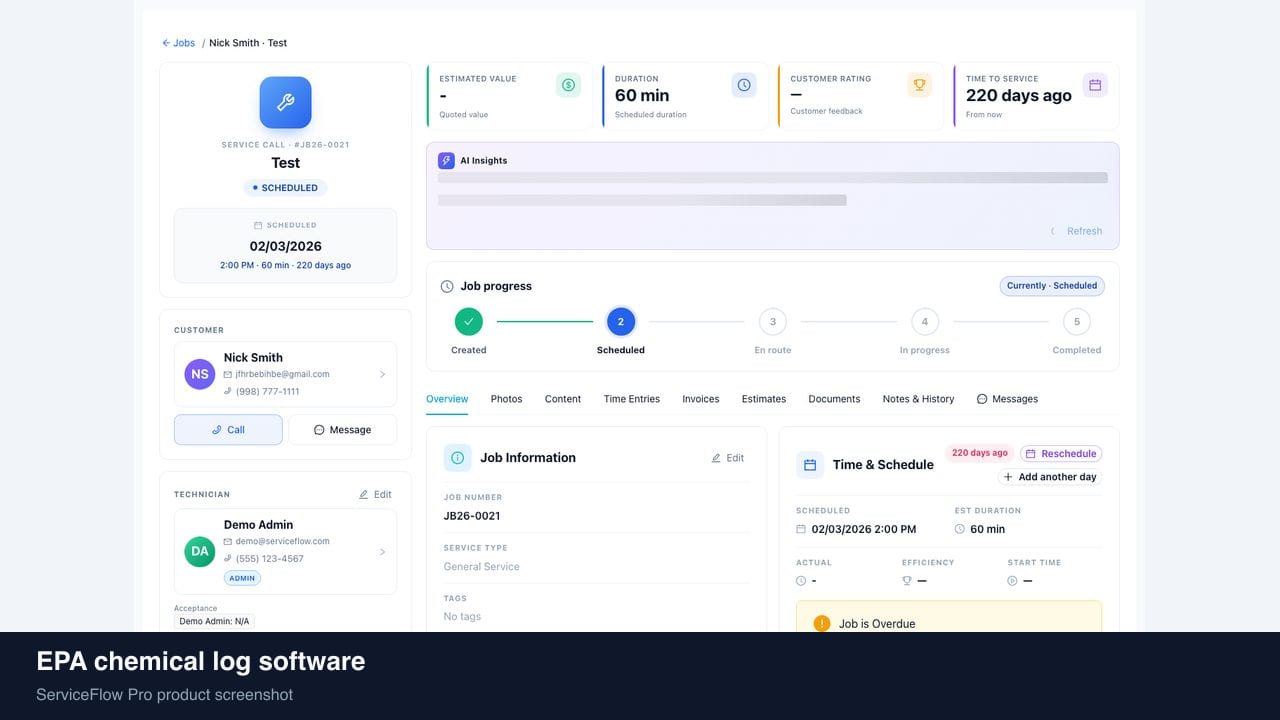
Task: Click the blue wrench service call icon
Action: (x=285, y=102)
